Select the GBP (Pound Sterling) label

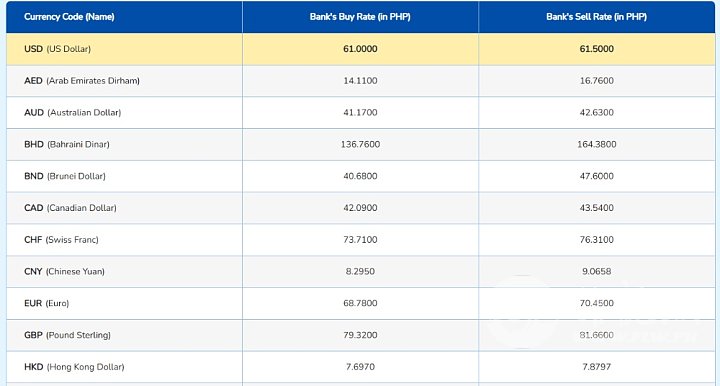pos(68,335)
